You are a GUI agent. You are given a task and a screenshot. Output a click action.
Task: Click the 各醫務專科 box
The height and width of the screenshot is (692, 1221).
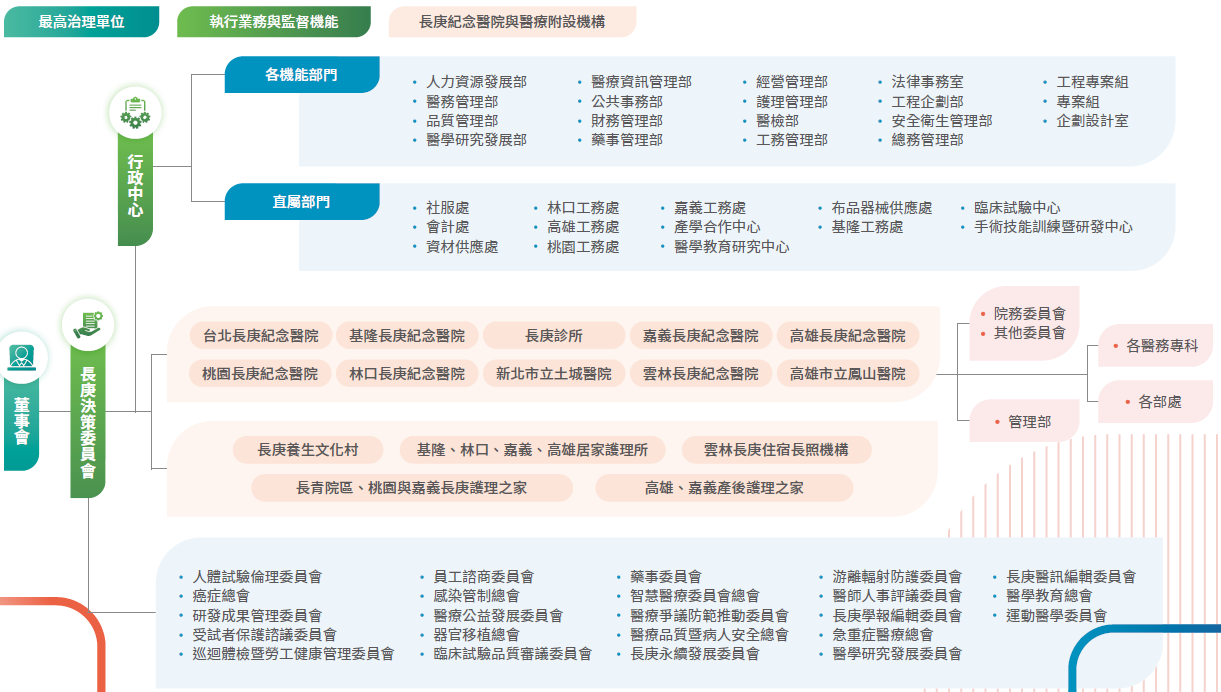(1156, 346)
